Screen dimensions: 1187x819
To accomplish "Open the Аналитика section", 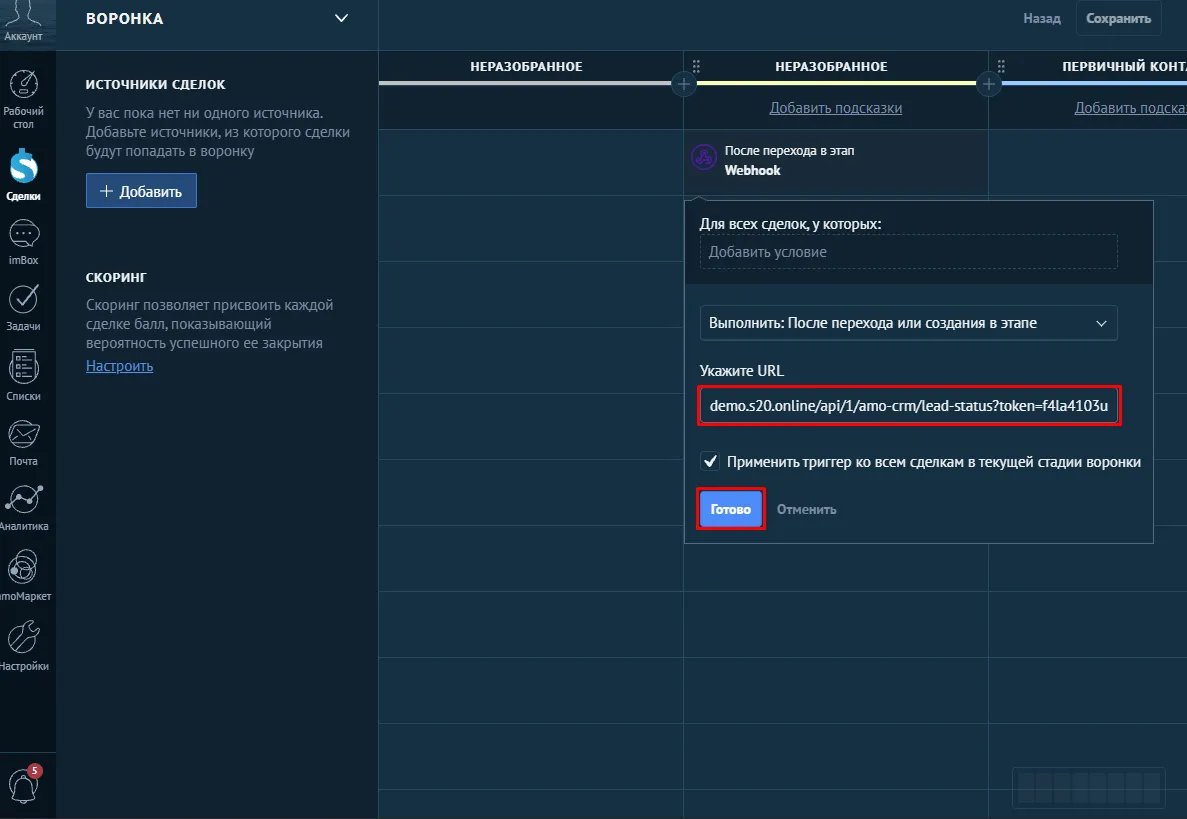I will [x=23, y=508].
